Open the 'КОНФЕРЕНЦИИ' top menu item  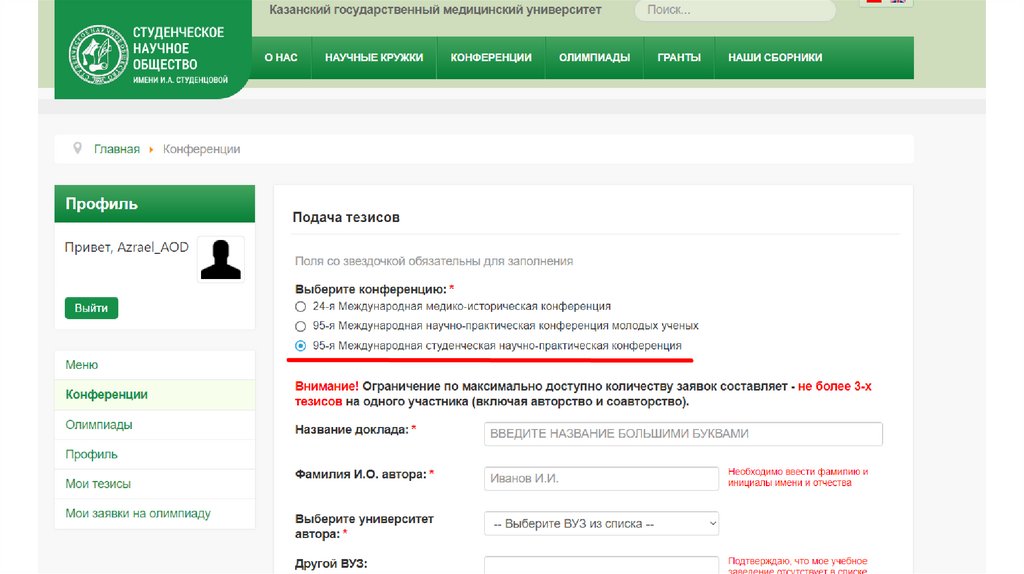pos(491,57)
